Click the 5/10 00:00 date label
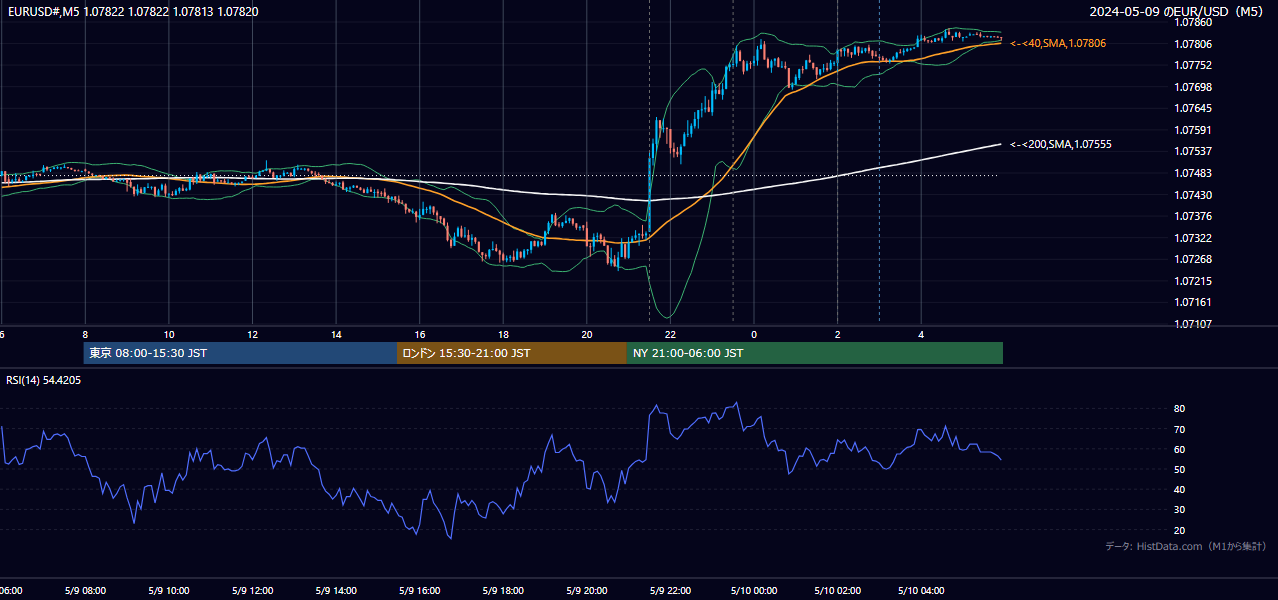 coord(754,591)
